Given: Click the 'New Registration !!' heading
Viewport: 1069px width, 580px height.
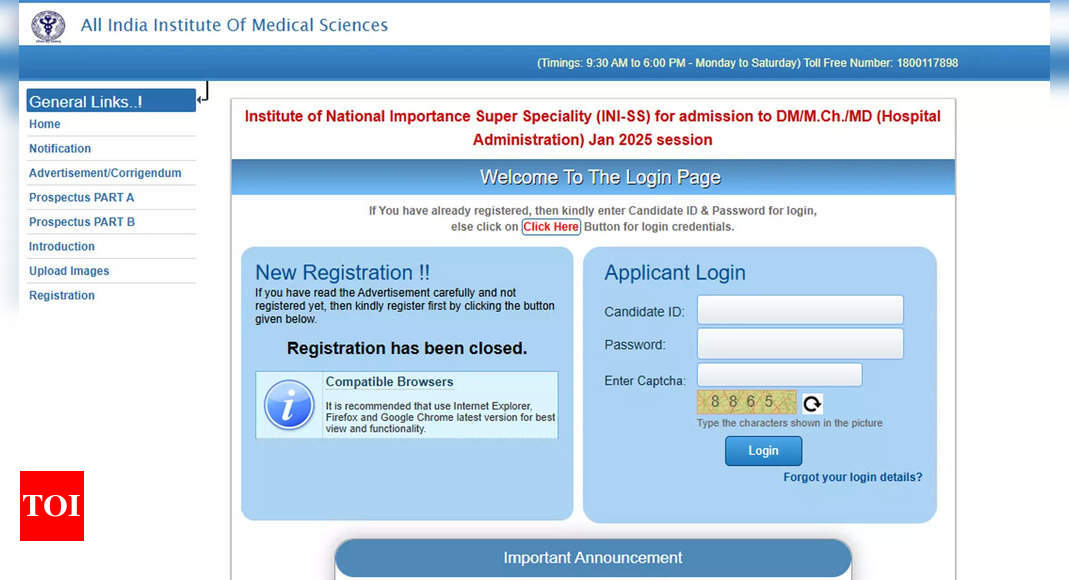Looking at the screenshot, I should pos(342,273).
